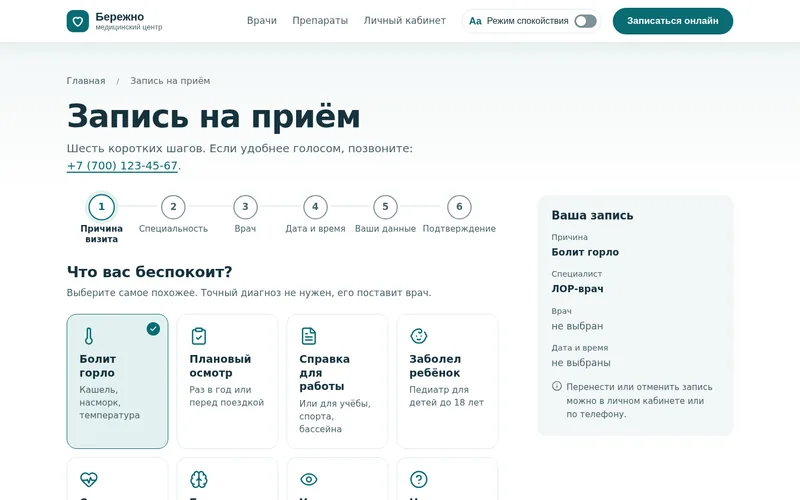The height and width of the screenshot is (500, 800).
Task: Choose the Заболел ребёнок reason card
Action: pyautogui.click(x=447, y=381)
